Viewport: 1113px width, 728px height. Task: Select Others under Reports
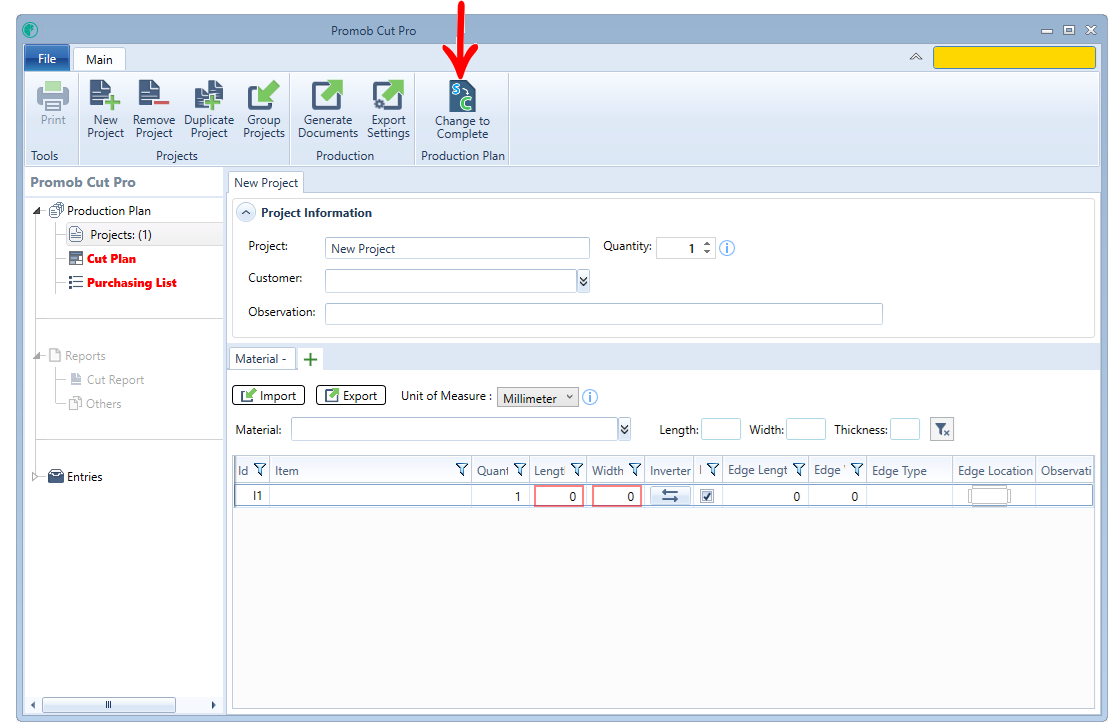point(104,404)
